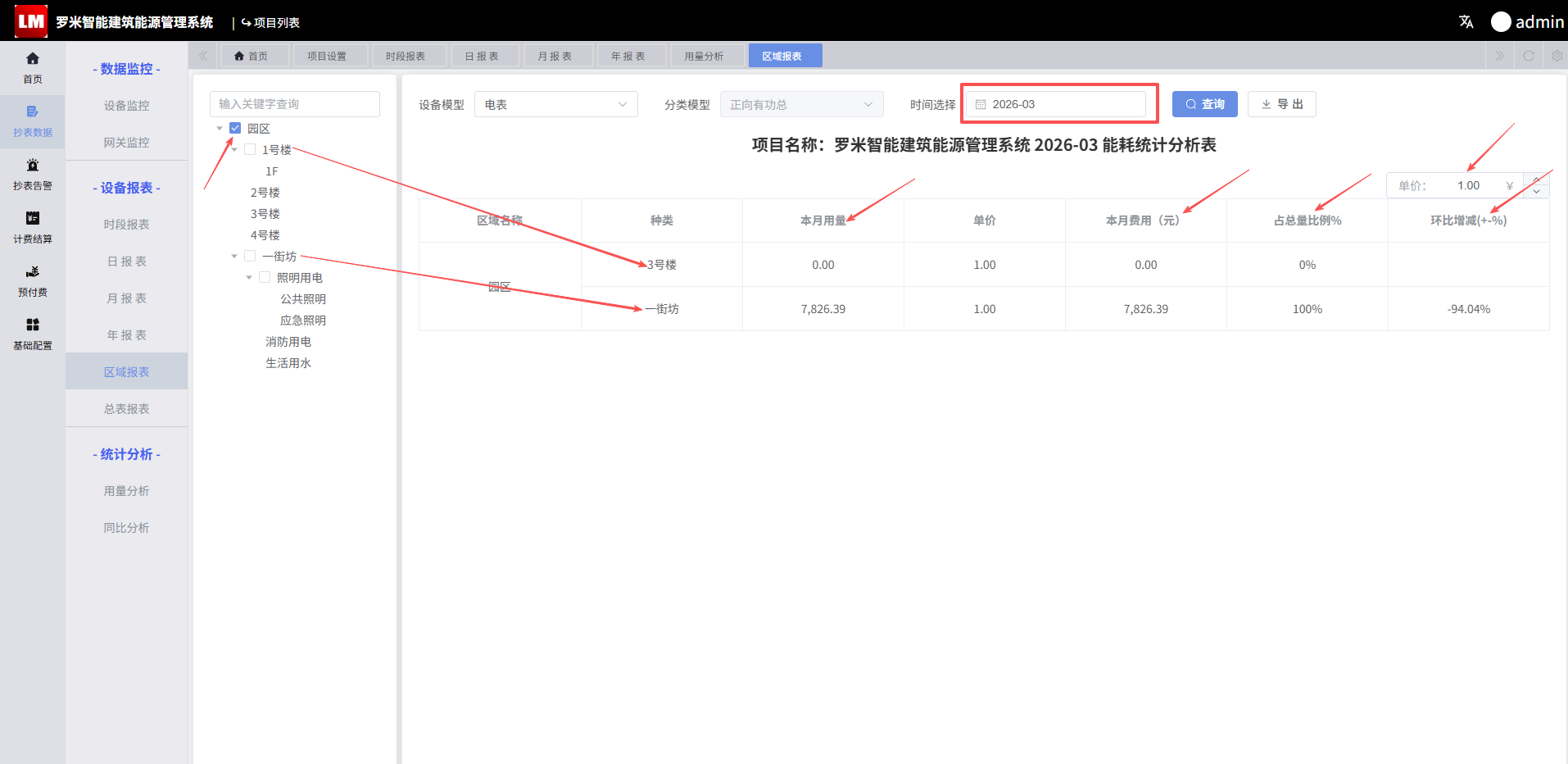The image size is (1568, 764).
Task: Decrease unit price with down stepper arrow
Action: coord(1536,192)
